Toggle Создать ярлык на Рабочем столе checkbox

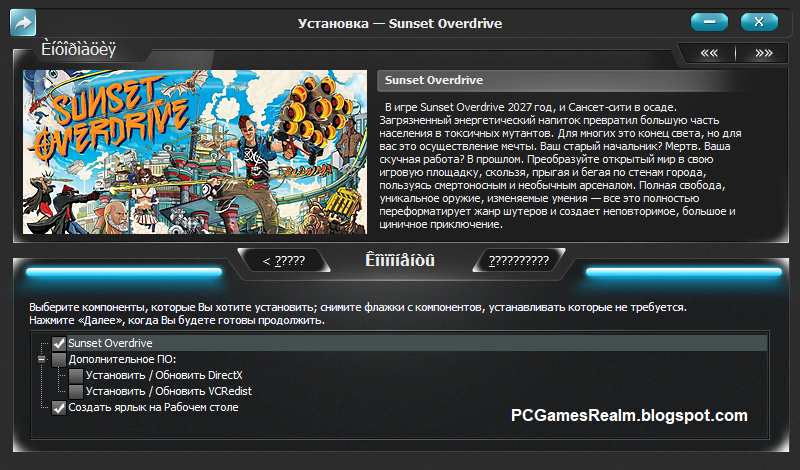(59, 407)
